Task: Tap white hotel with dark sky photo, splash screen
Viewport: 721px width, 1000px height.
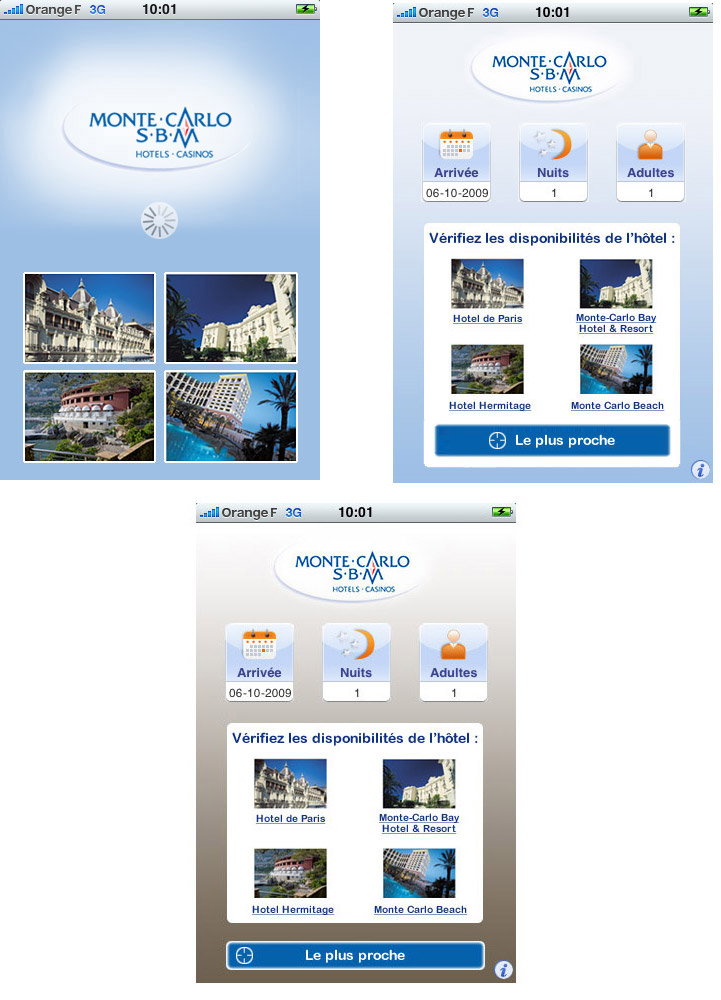Action: 231,318
